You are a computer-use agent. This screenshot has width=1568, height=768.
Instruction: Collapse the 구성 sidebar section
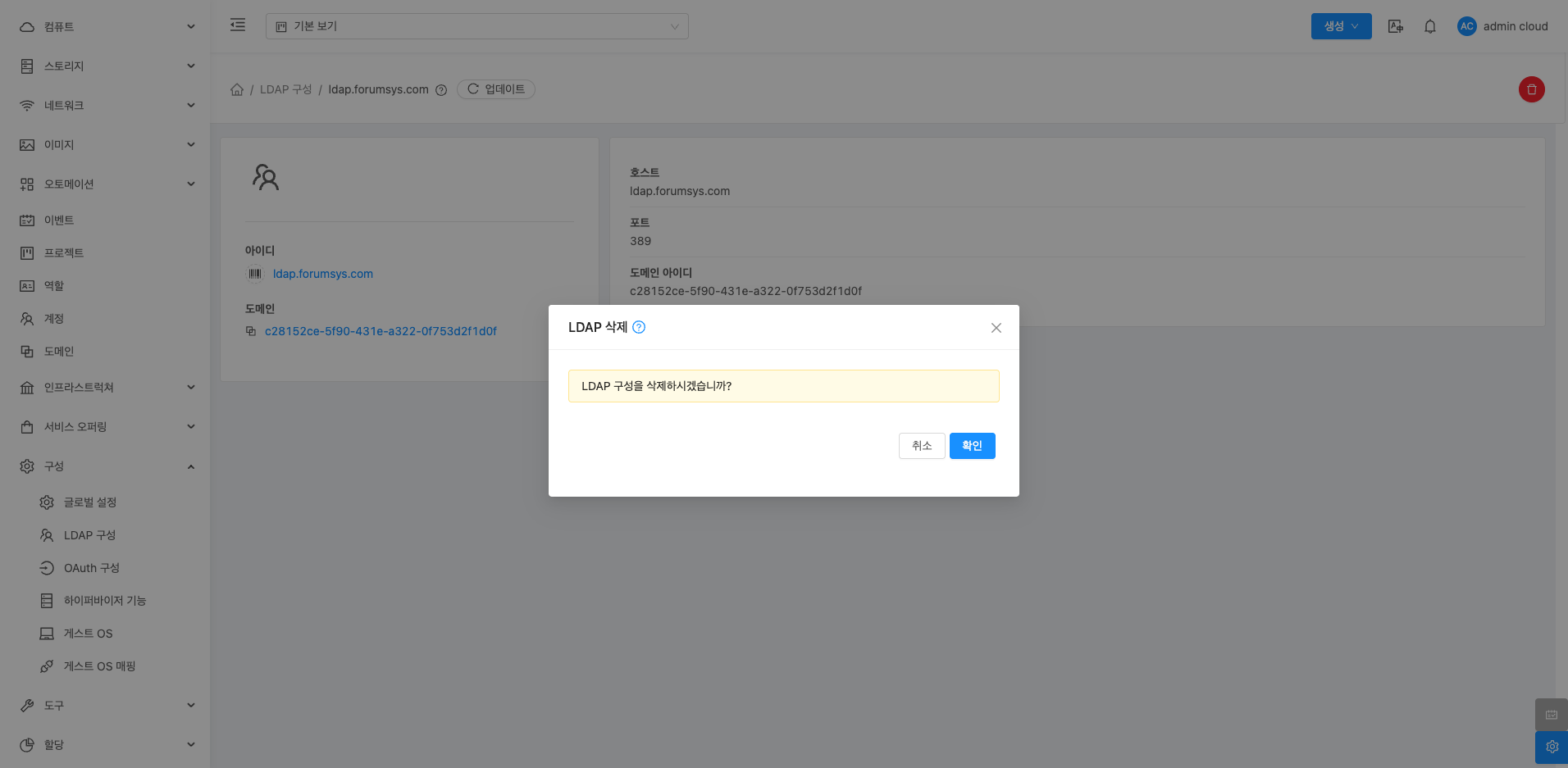(x=107, y=466)
